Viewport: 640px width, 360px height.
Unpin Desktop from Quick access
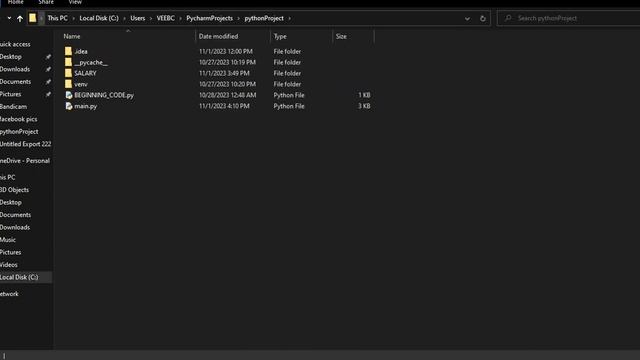(x=48, y=57)
